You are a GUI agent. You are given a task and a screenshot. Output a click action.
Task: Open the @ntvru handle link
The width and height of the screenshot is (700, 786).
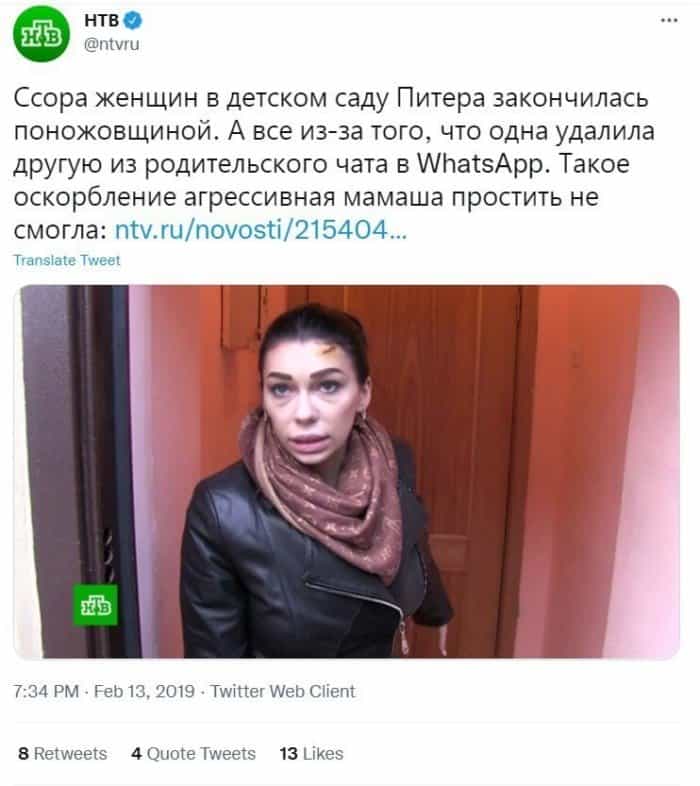click(x=111, y=44)
